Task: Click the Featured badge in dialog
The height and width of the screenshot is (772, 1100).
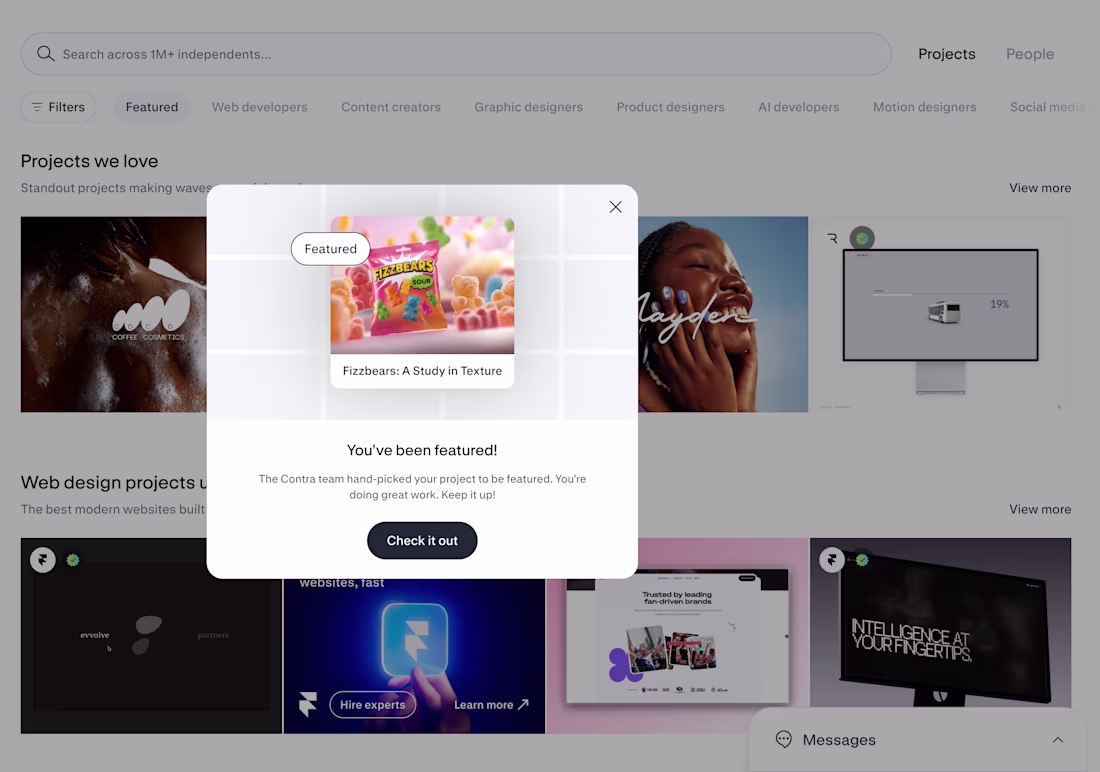Action: (x=330, y=248)
